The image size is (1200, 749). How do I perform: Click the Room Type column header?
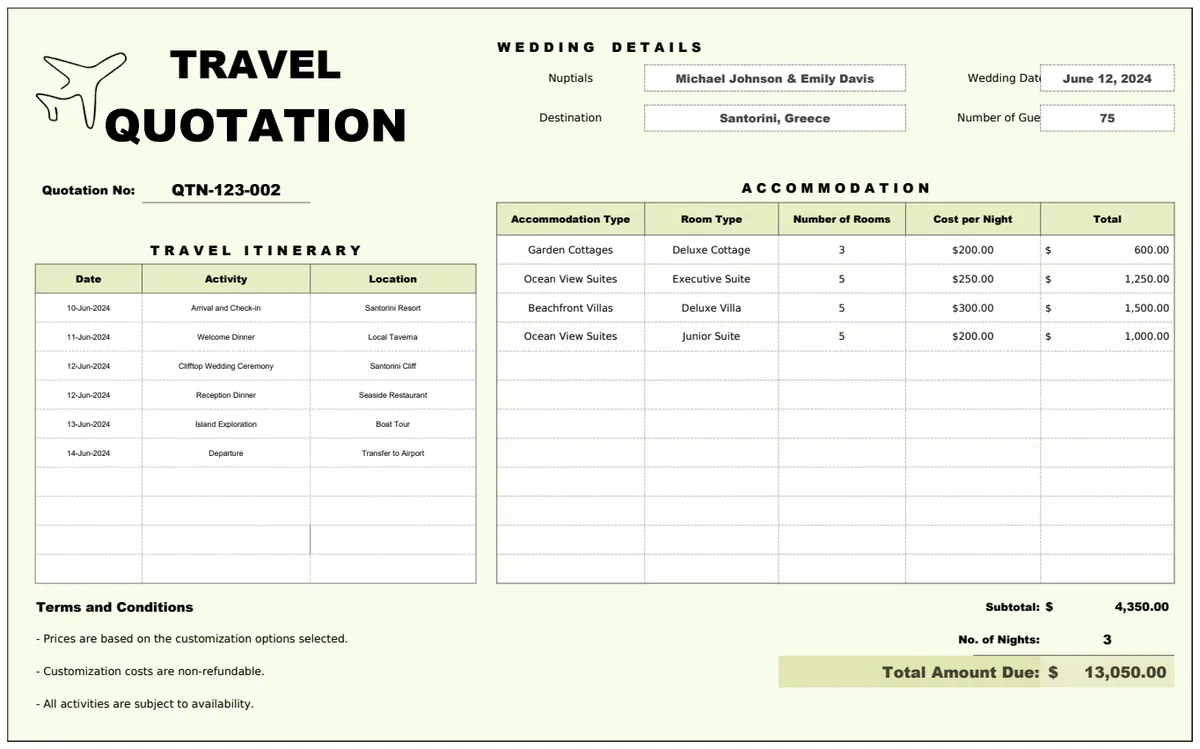tap(711, 219)
